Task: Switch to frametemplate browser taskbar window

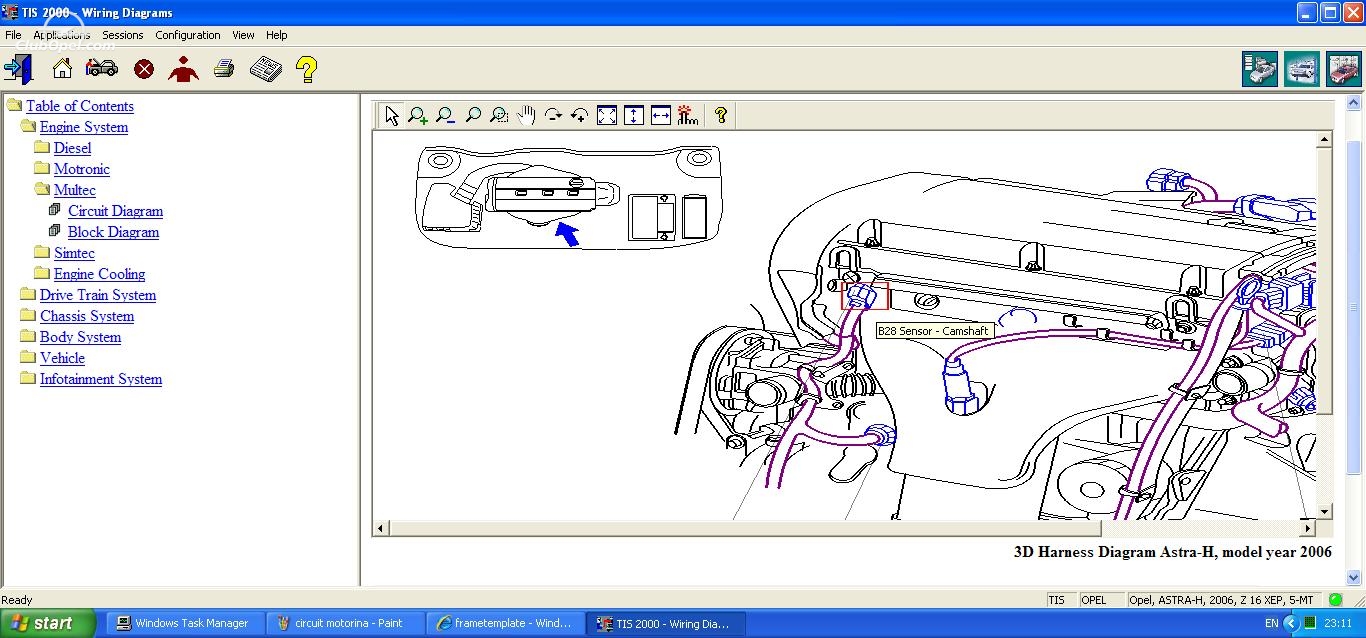Action: click(506, 623)
